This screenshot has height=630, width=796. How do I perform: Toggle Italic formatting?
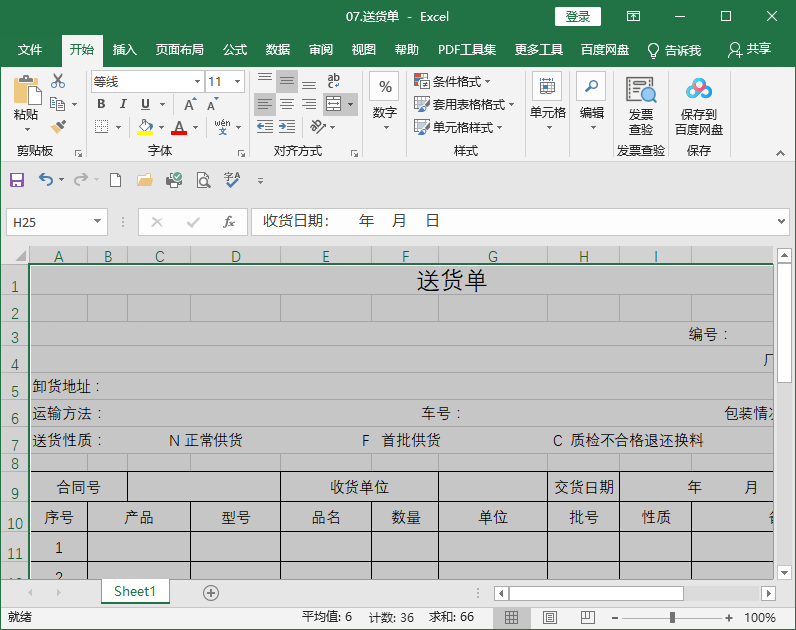pos(123,104)
